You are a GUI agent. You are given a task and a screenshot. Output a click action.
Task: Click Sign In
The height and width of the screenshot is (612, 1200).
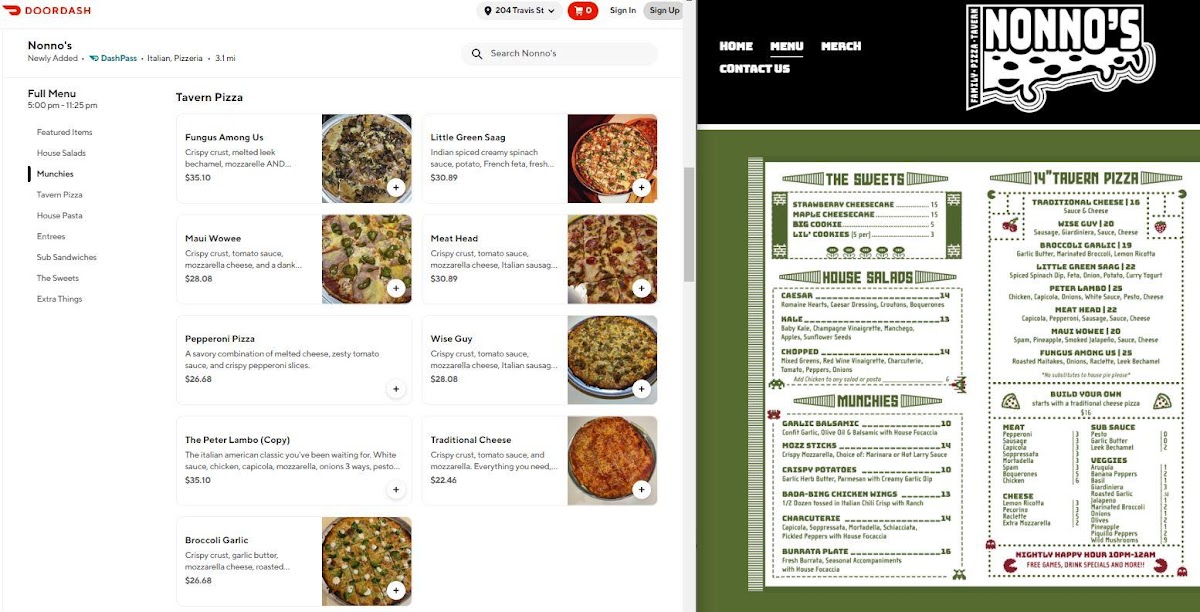(x=623, y=11)
